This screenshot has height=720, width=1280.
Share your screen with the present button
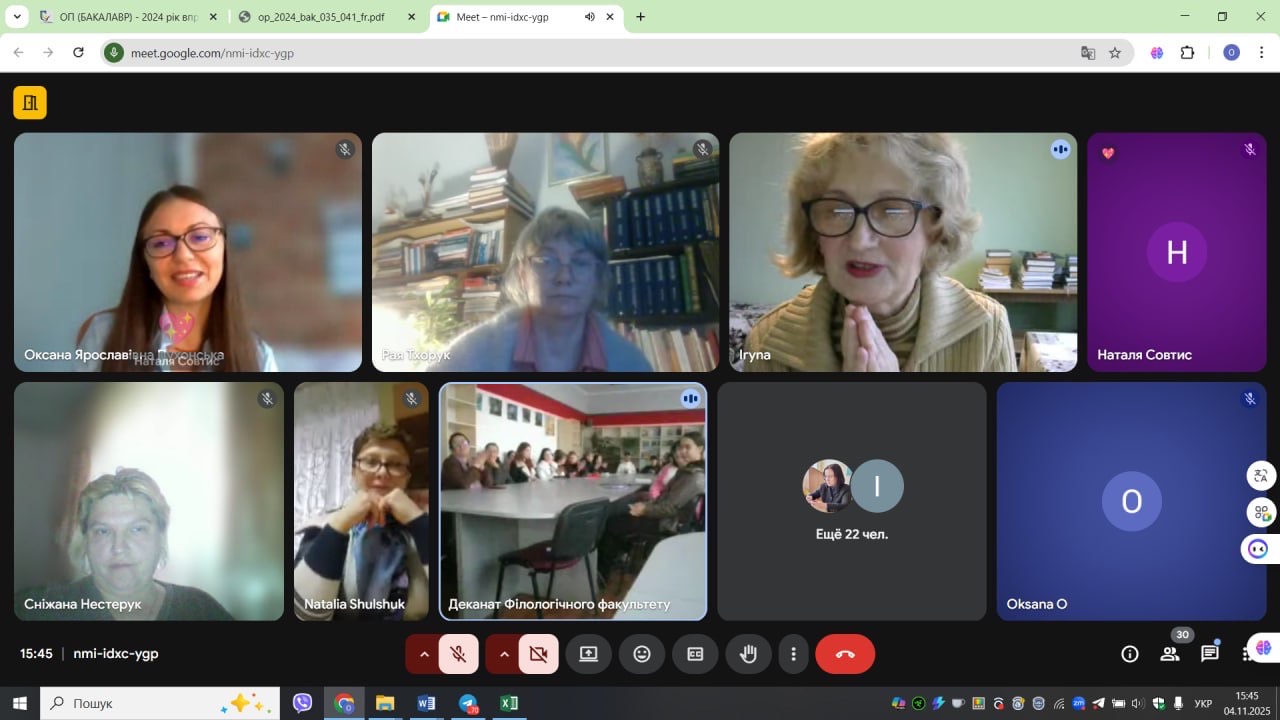[x=588, y=654]
